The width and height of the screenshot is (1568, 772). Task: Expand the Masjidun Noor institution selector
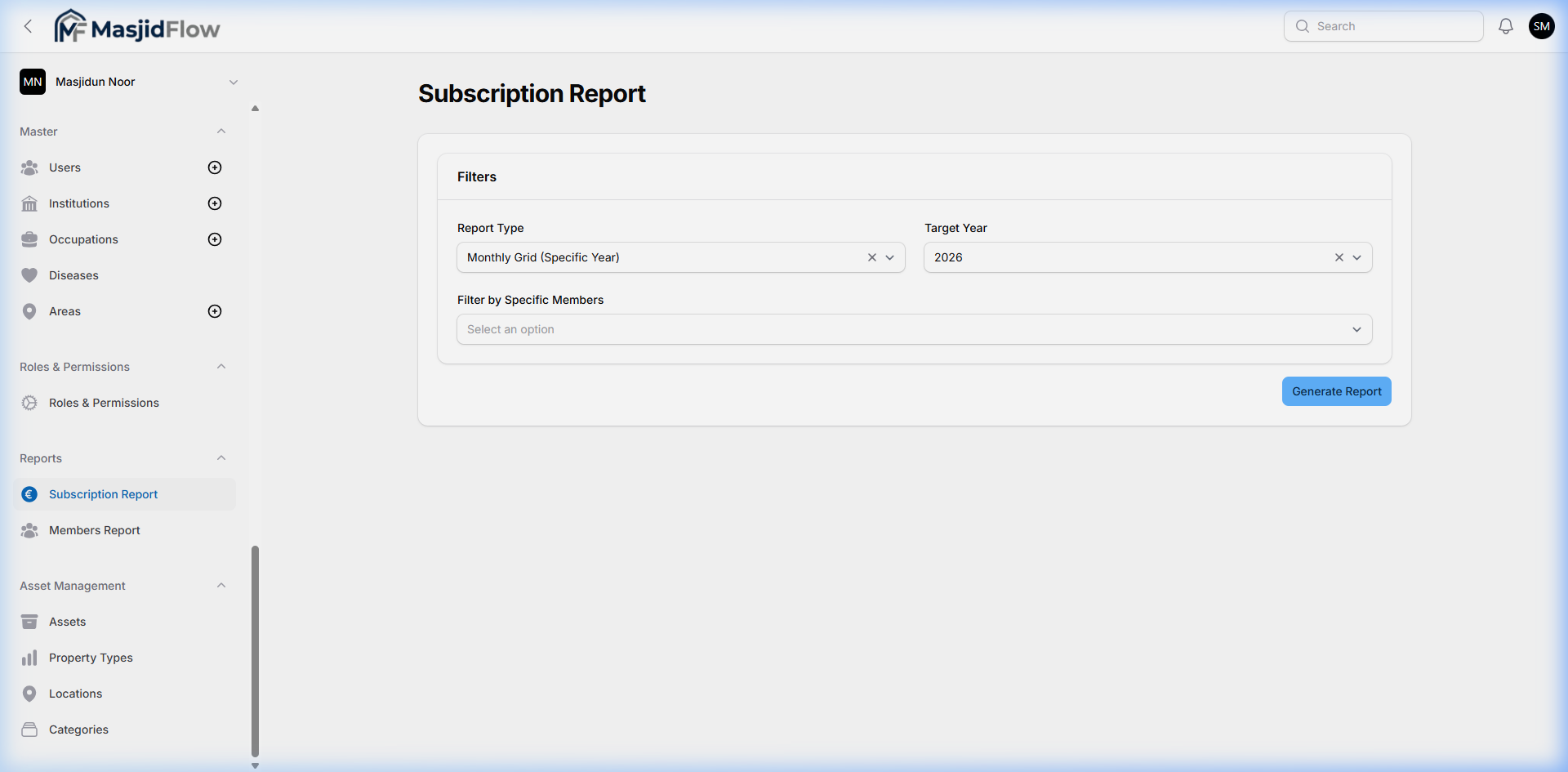pos(234,82)
